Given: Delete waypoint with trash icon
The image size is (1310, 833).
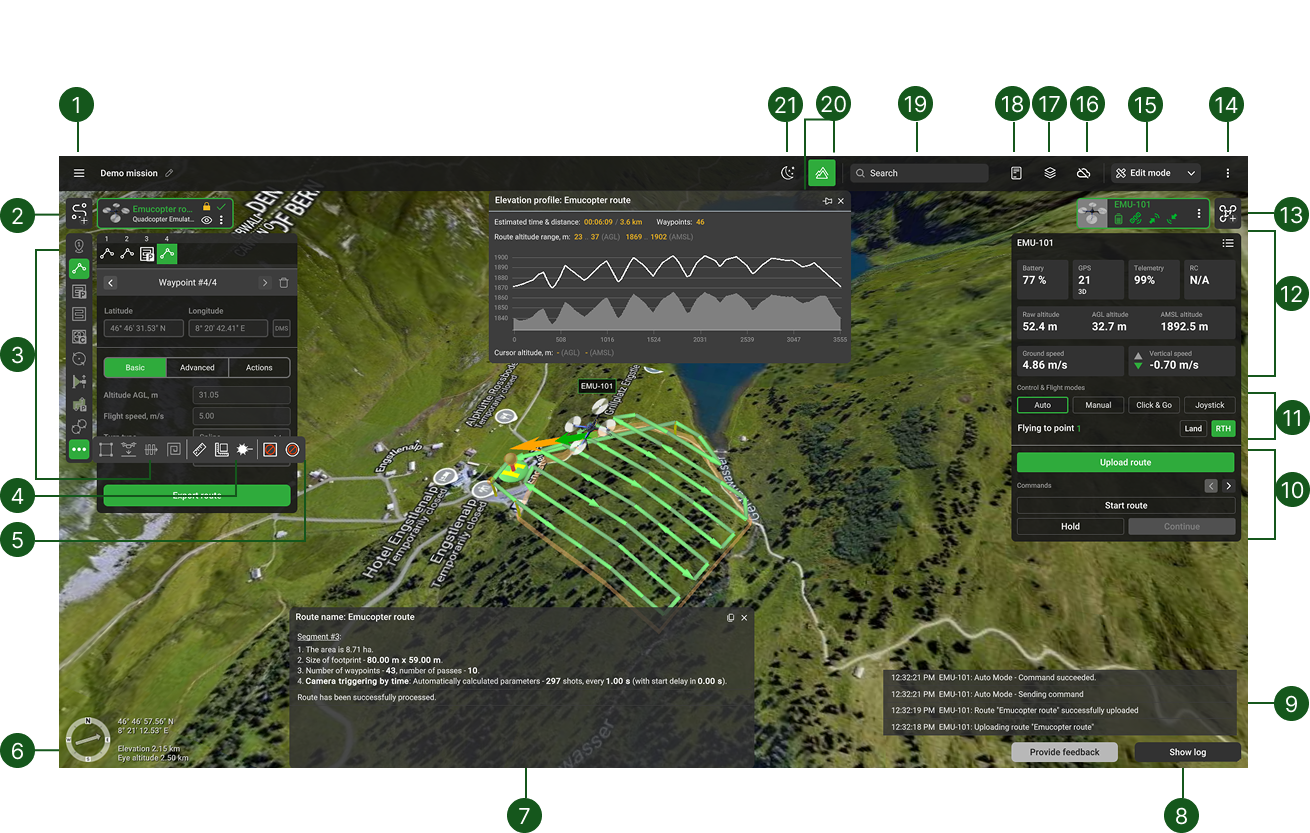Looking at the screenshot, I should [x=284, y=283].
